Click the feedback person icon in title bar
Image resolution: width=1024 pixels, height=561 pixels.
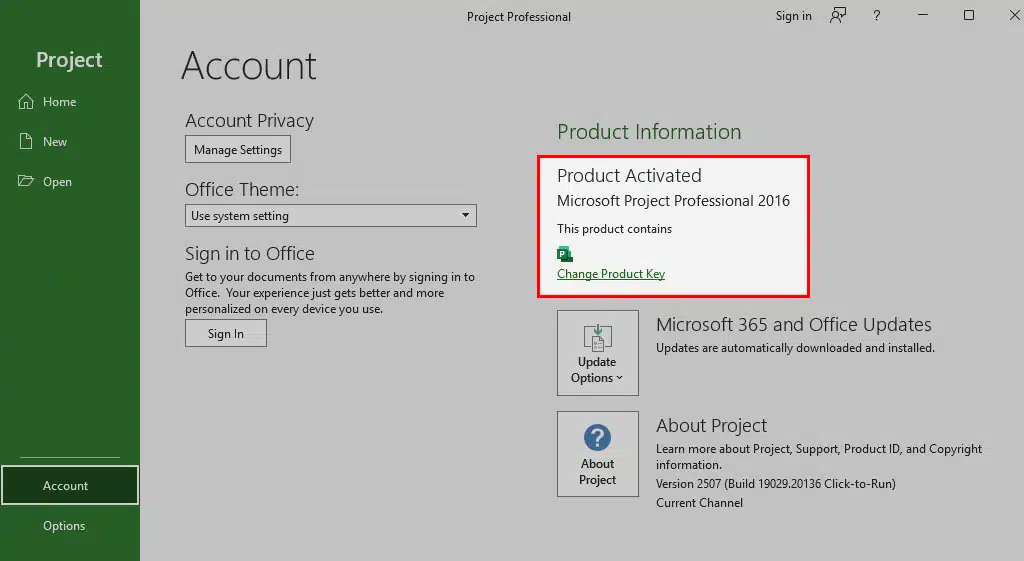[838, 16]
